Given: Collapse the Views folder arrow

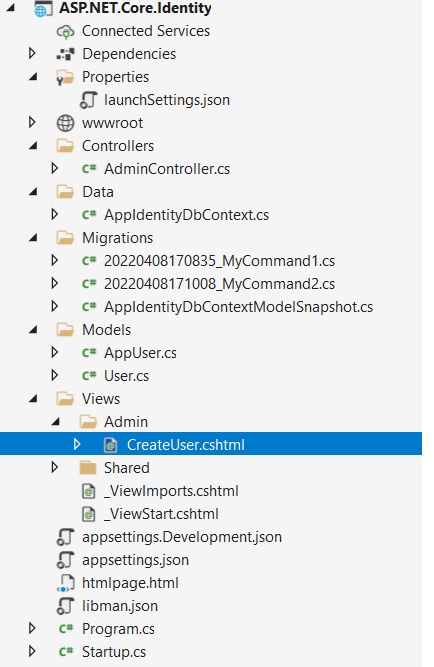Looking at the screenshot, I should coord(33,399).
